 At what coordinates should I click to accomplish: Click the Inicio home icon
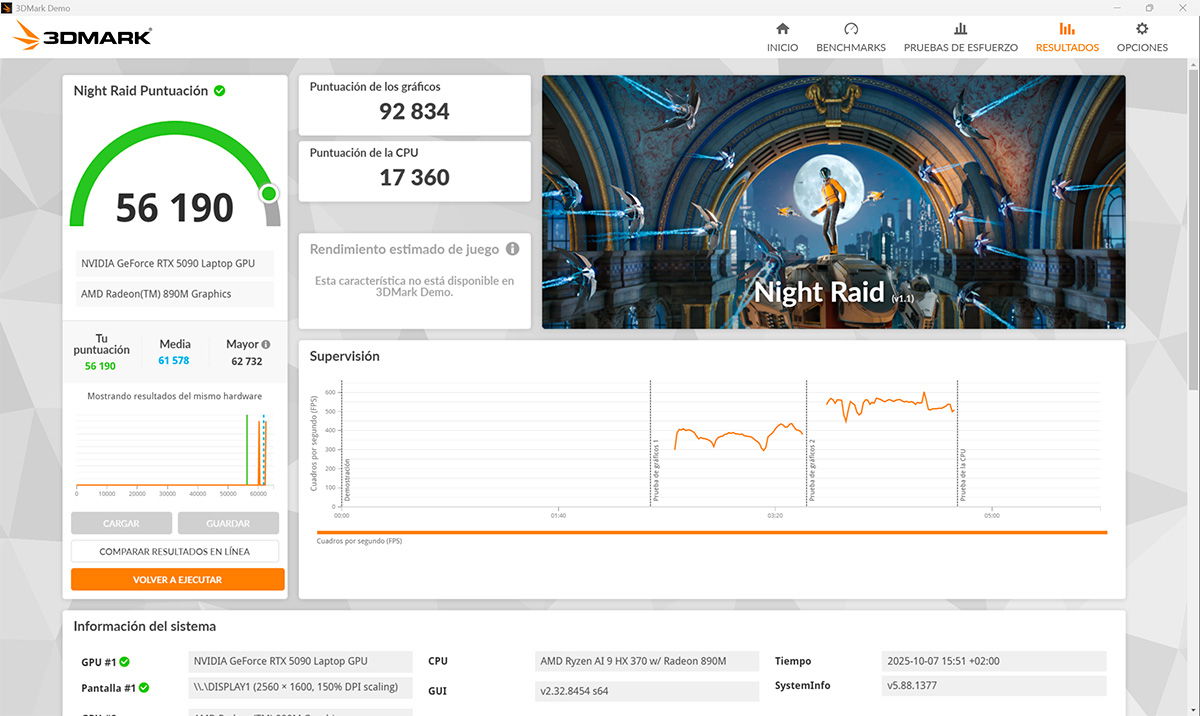point(782,29)
